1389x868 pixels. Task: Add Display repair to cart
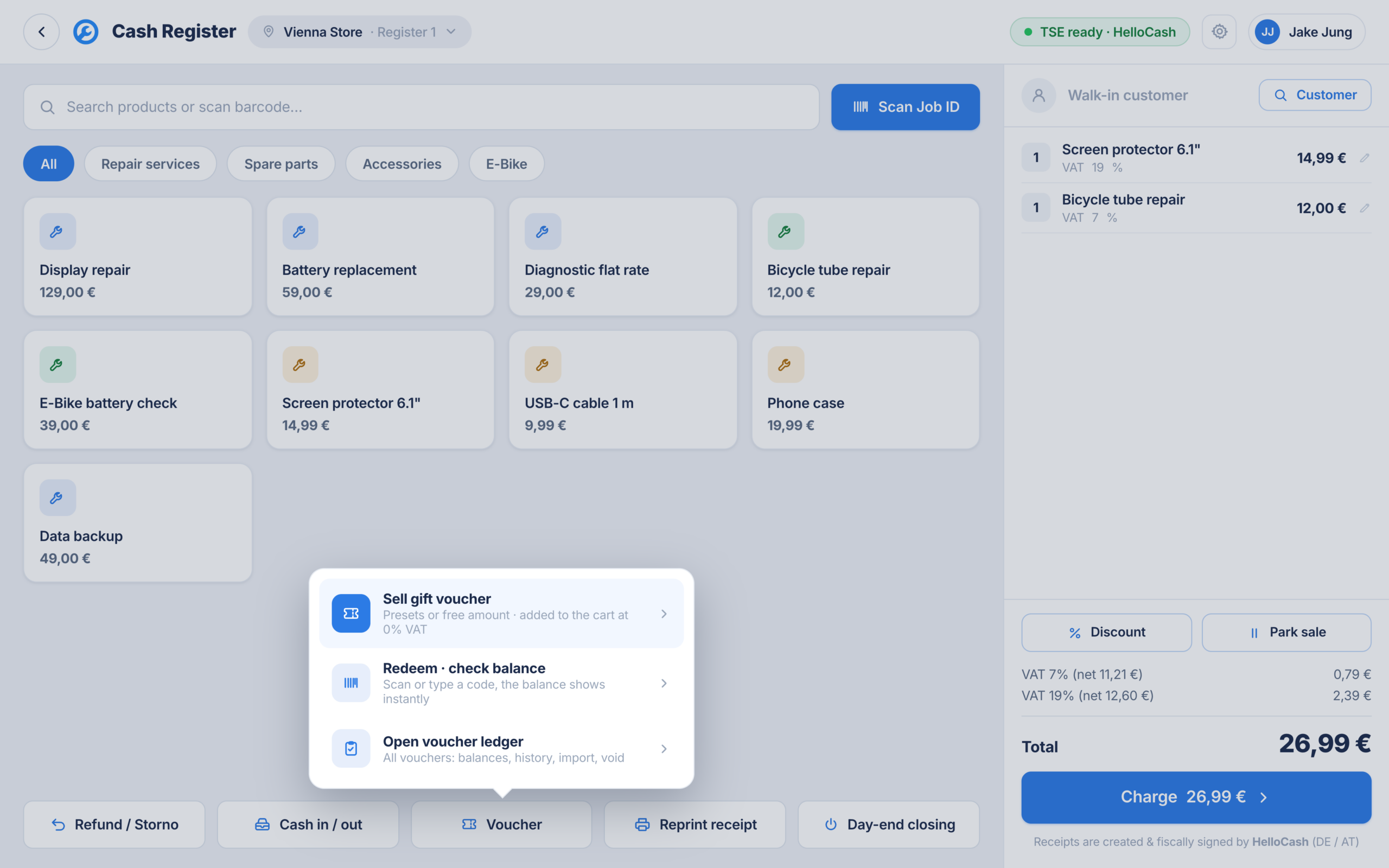click(x=138, y=257)
